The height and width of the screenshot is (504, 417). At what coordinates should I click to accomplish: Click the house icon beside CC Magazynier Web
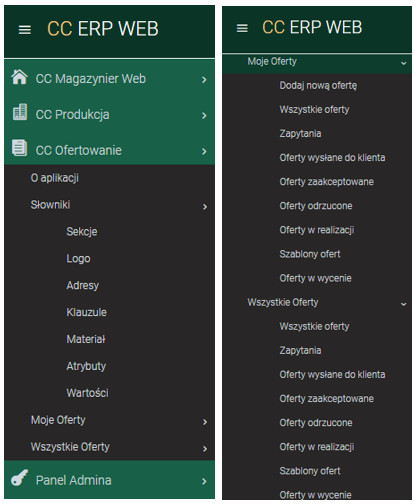19,77
